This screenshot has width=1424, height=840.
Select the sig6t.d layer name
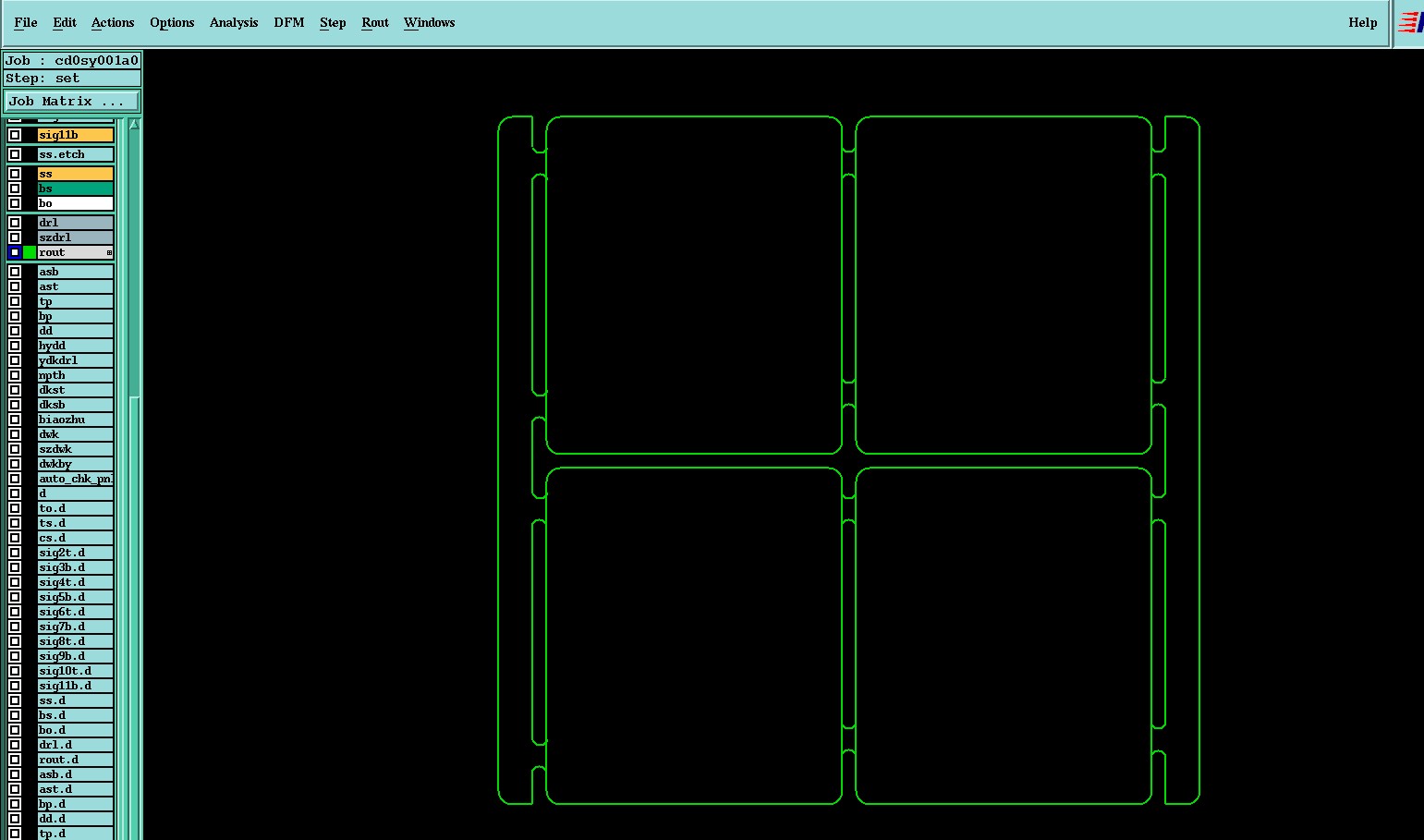[x=76, y=612]
